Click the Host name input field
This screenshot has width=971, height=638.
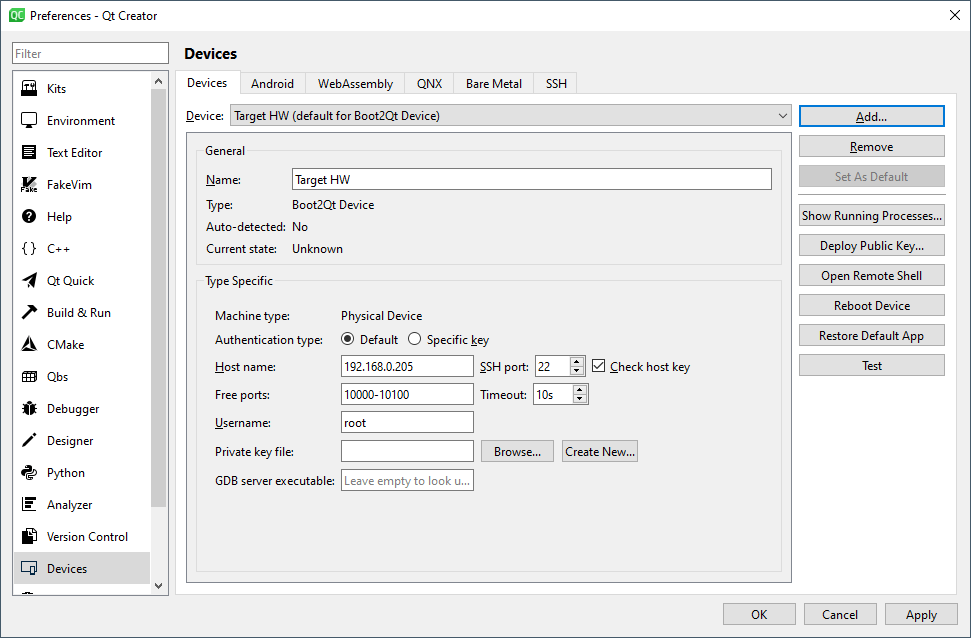point(407,367)
